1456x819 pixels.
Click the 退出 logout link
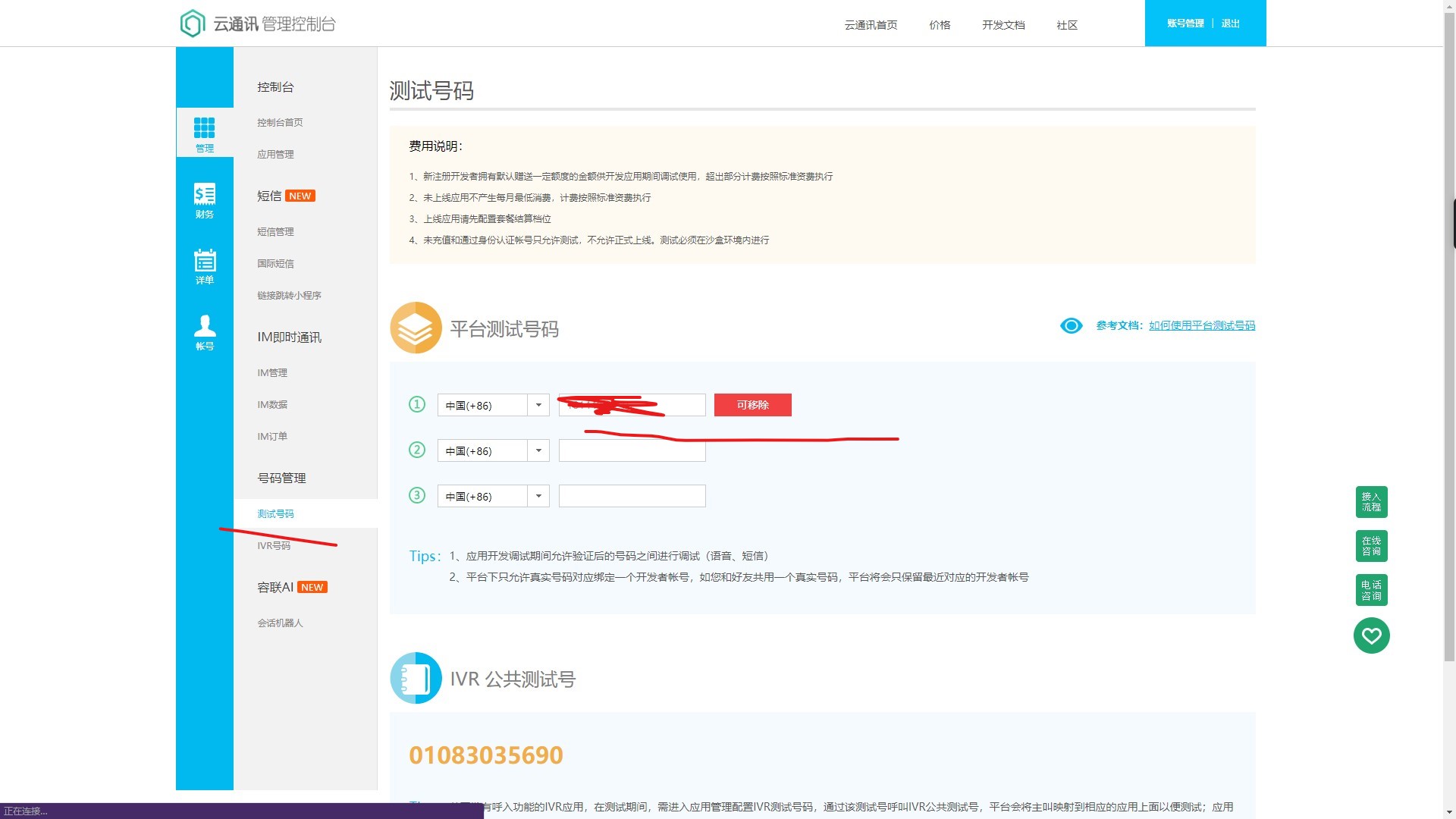point(1230,24)
